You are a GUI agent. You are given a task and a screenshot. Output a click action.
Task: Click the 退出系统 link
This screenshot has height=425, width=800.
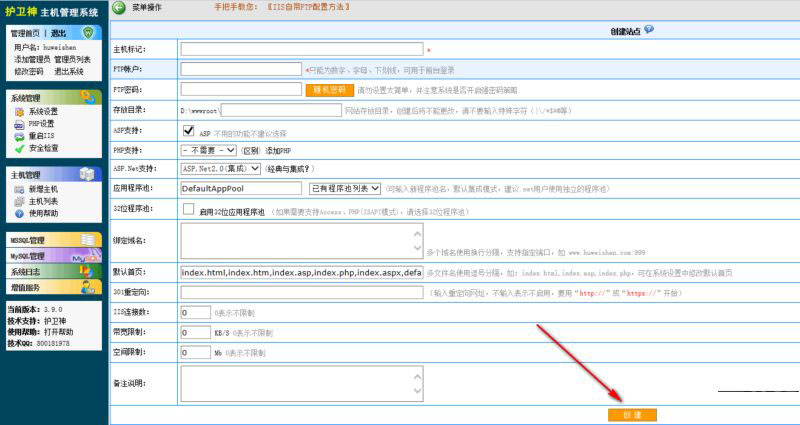click(x=69, y=72)
